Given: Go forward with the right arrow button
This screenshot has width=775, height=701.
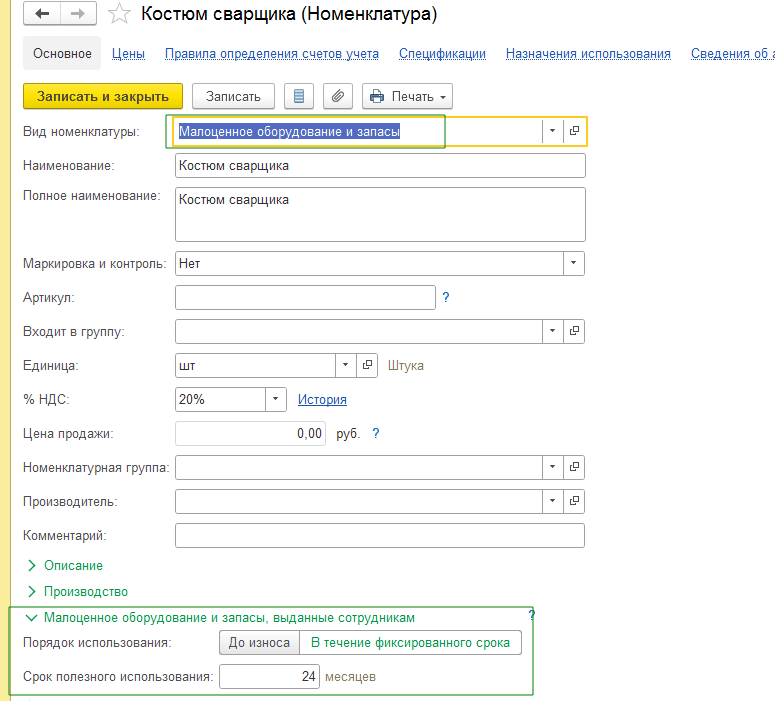Looking at the screenshot, I should 78,13.
